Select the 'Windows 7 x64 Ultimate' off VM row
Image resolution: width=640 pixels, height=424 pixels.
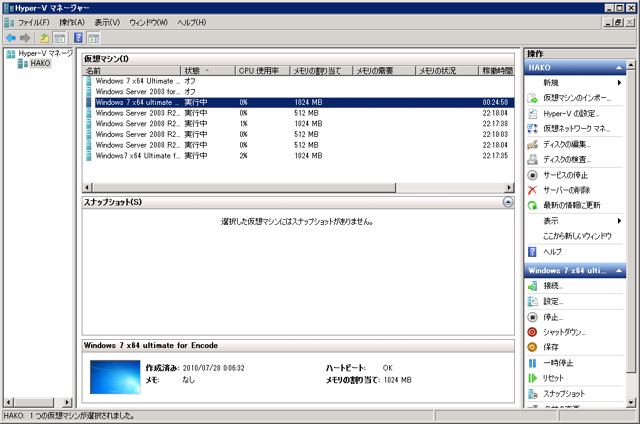(298, 81)
